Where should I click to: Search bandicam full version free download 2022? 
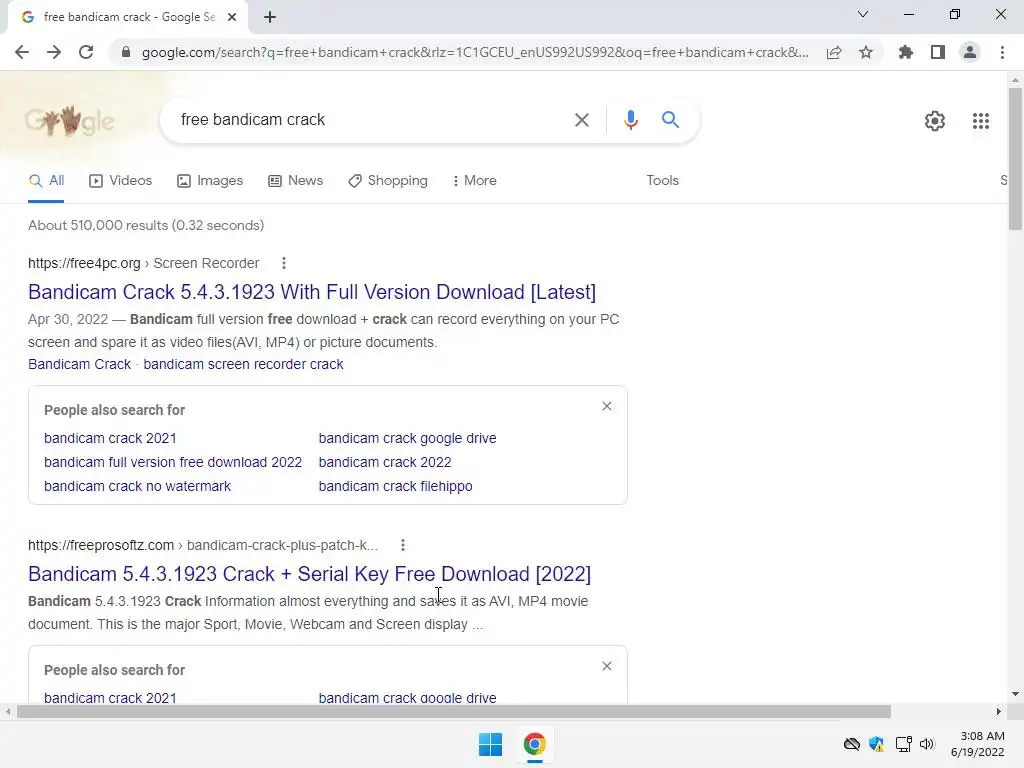173,462
